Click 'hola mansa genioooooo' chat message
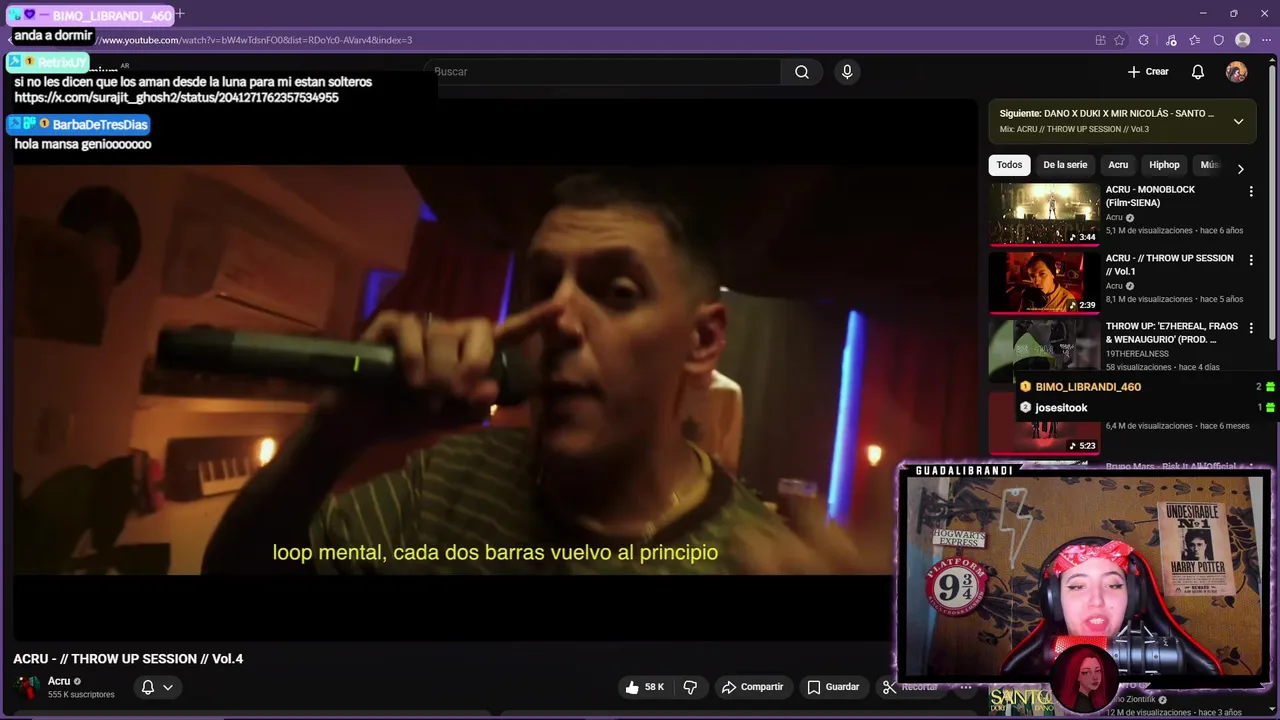1280x720 pixels. tap(83, 144)
